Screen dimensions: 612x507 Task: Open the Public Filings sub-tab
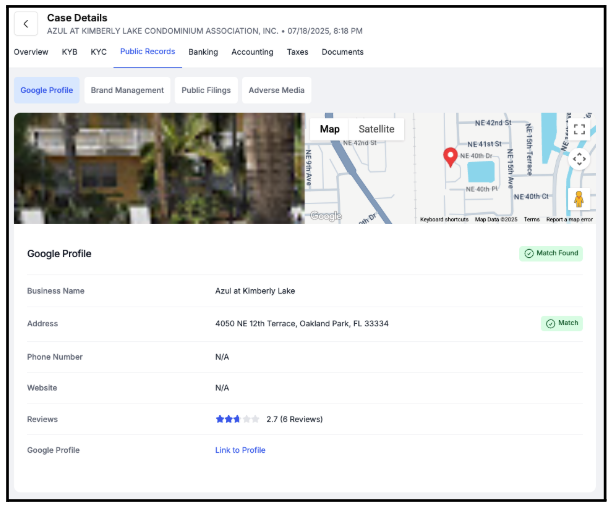[x=206, y=90]
